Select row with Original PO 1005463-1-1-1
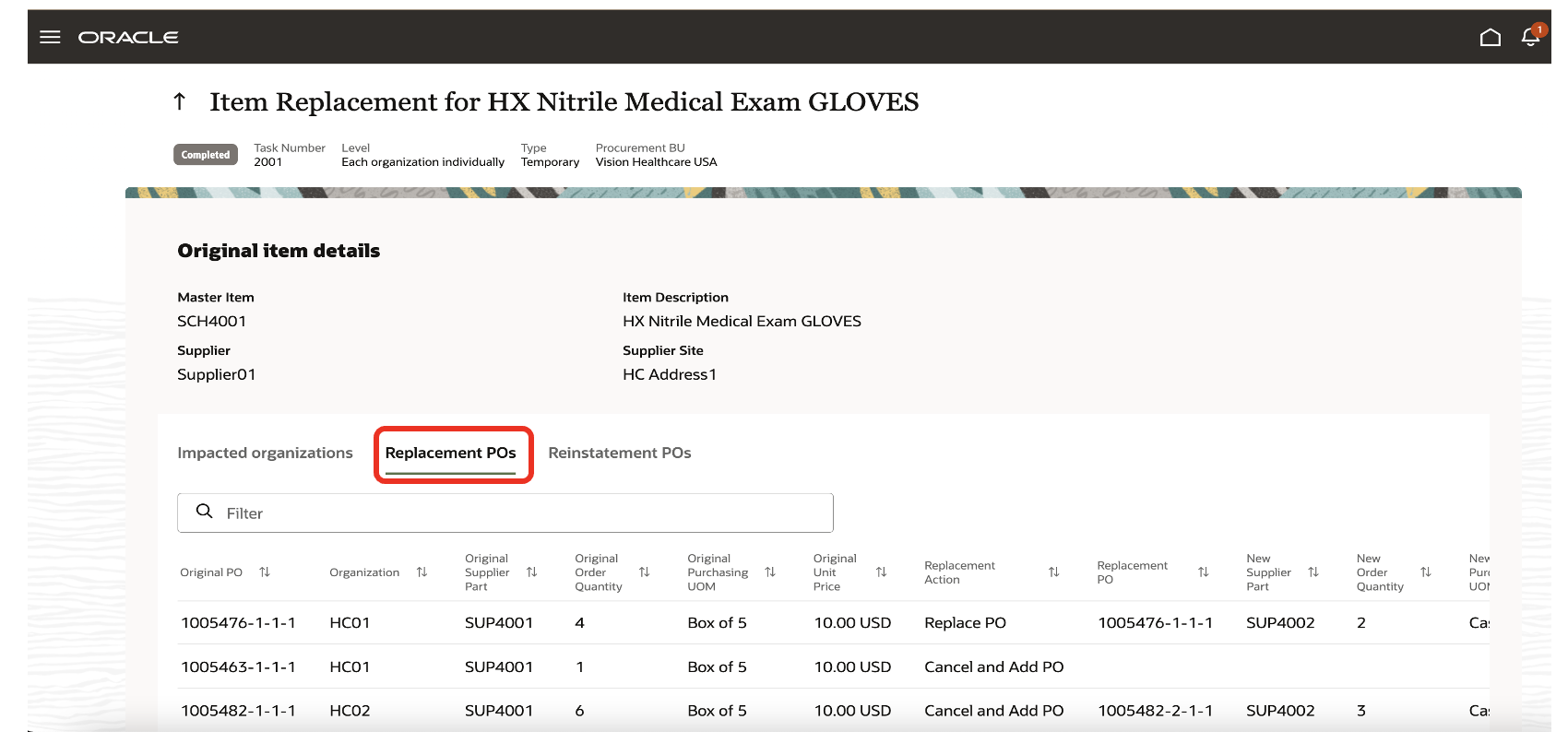Image resolution: width=1568 pixels, height=743 pixels. coord(238,666)
